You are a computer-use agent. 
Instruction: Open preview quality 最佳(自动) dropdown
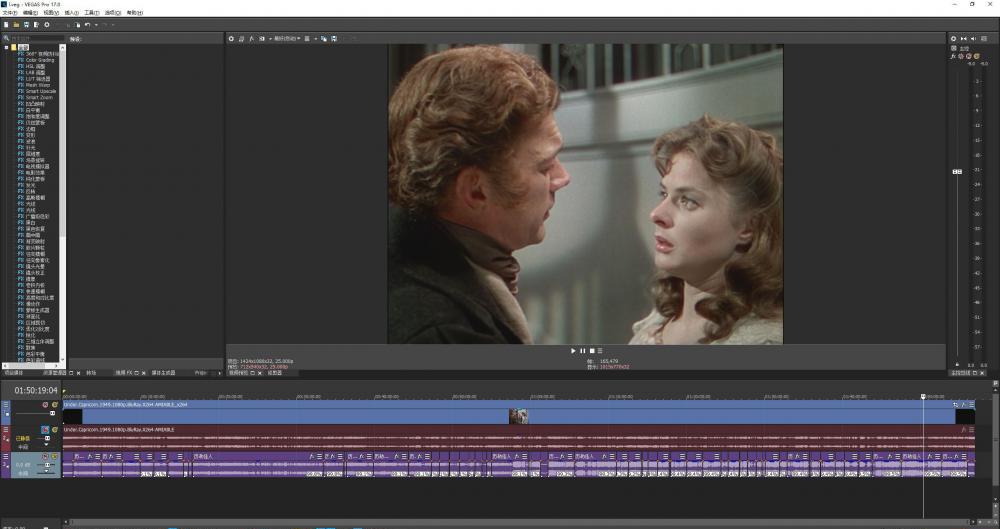click(x=286, y=39)
